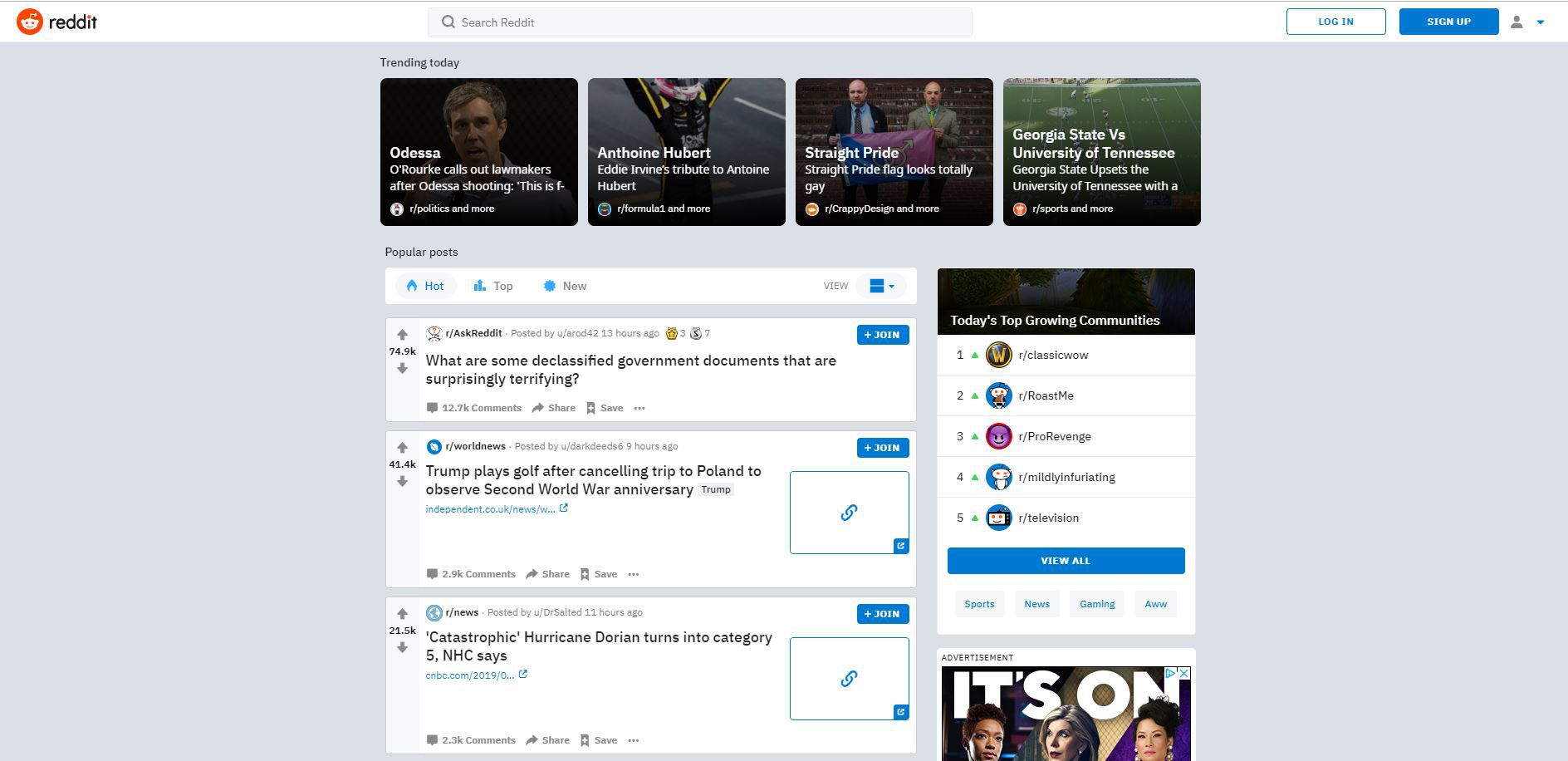Click the gold award icon on AskReddit post
The image size is (1568, 761).
click(x=672, y=333)
